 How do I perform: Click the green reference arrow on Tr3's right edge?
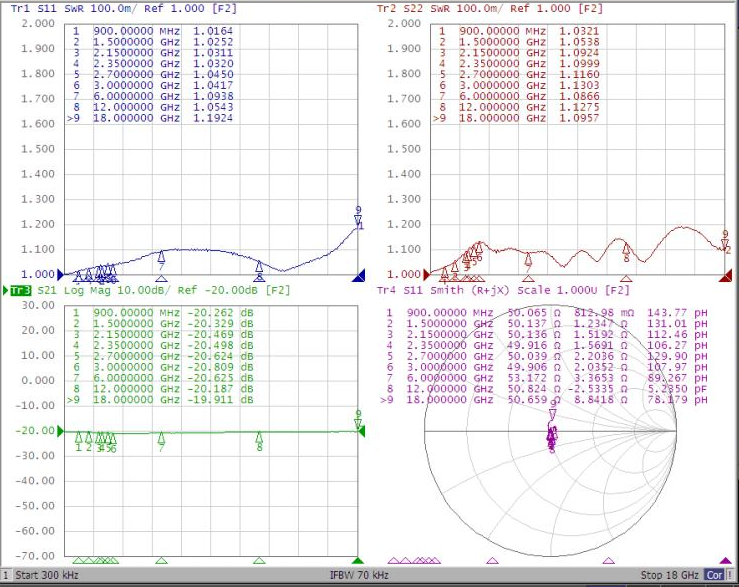(x=362, y=431)
